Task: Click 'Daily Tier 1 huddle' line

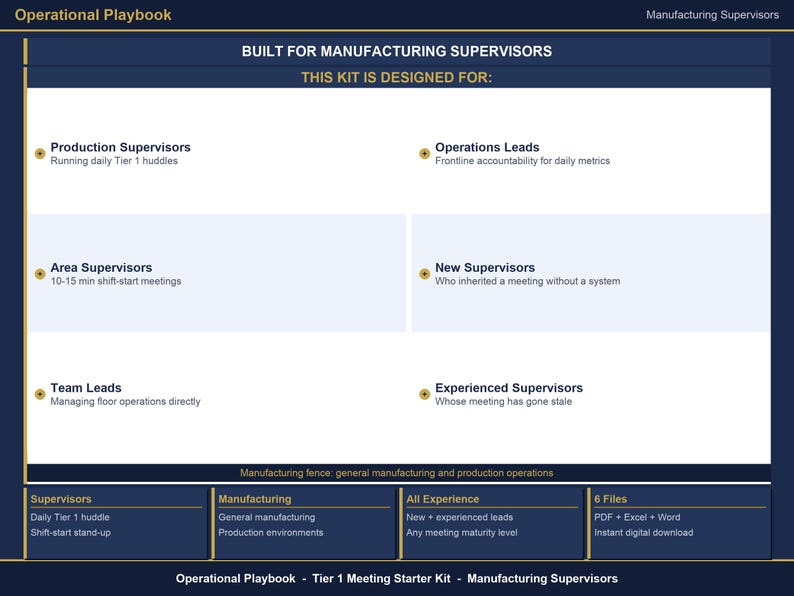Action: pyautogui.click(x=70, y=518)
